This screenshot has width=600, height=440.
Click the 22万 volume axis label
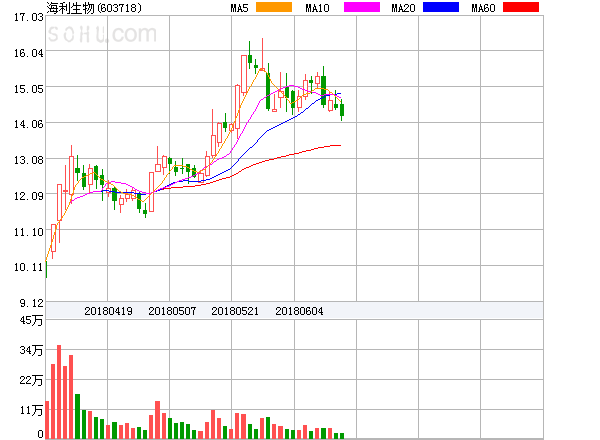tap(31, 380)
